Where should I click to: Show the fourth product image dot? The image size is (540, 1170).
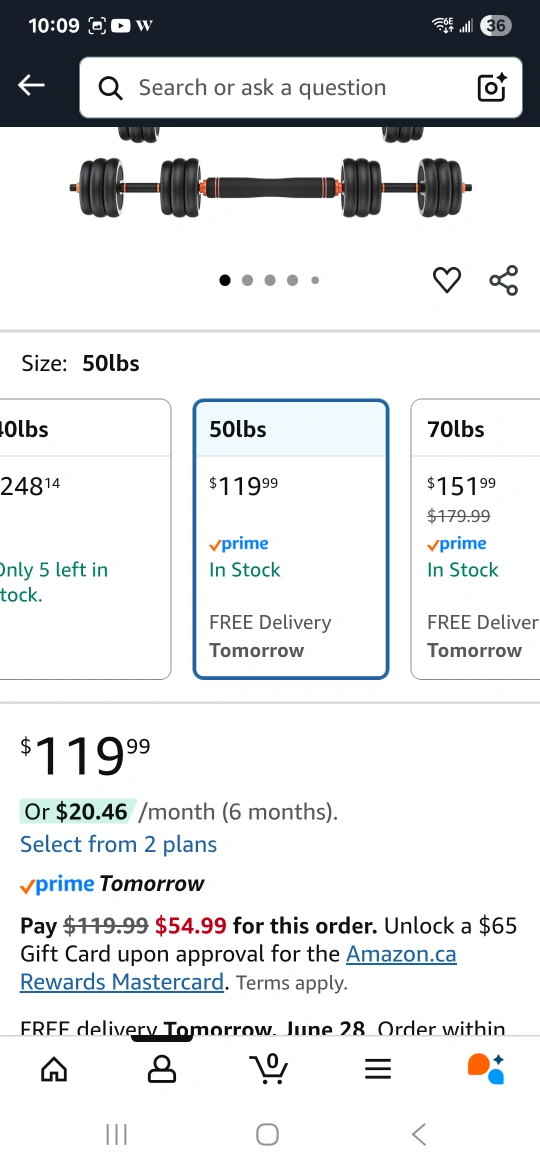292,280
